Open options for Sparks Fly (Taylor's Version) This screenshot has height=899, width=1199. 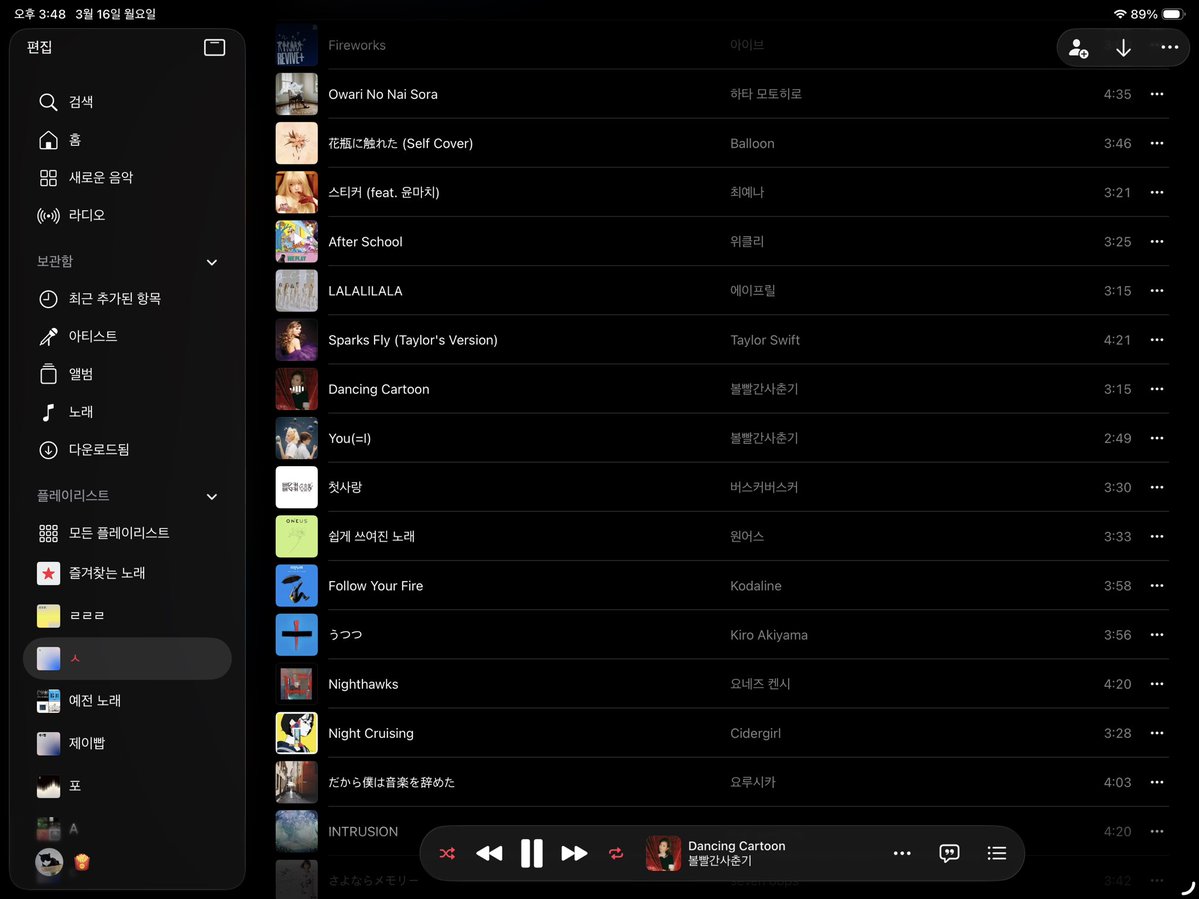tap(1156, 339)
